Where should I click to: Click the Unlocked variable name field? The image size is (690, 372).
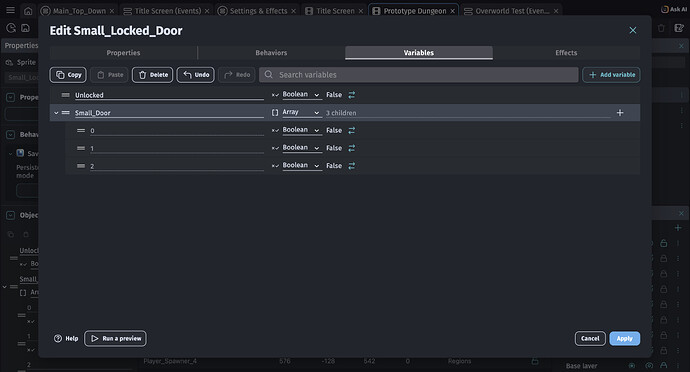pyautogui.click(x=169, y=95)
